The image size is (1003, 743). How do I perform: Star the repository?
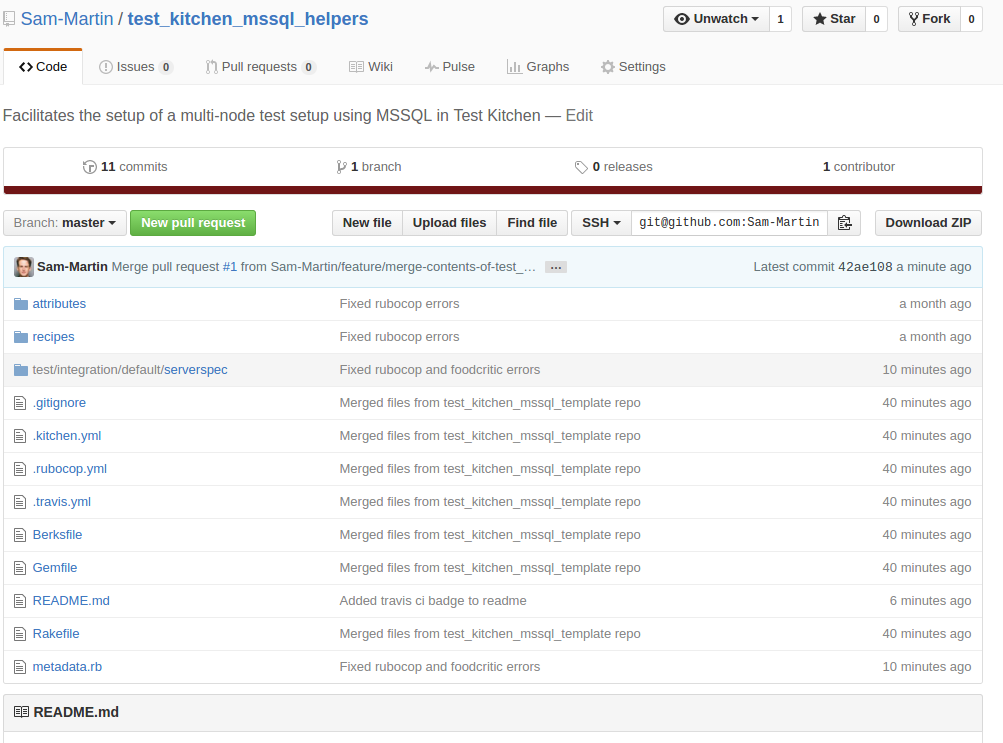[834, 19]
